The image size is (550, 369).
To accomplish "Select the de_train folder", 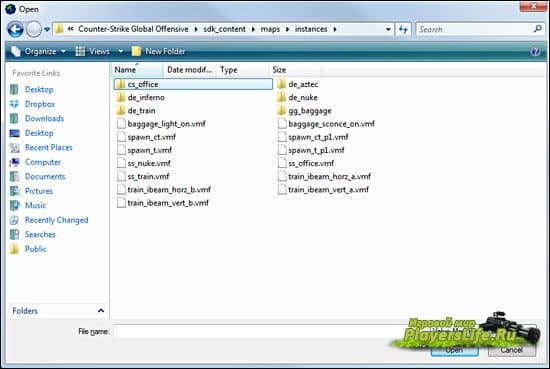I will coord(136,111).
